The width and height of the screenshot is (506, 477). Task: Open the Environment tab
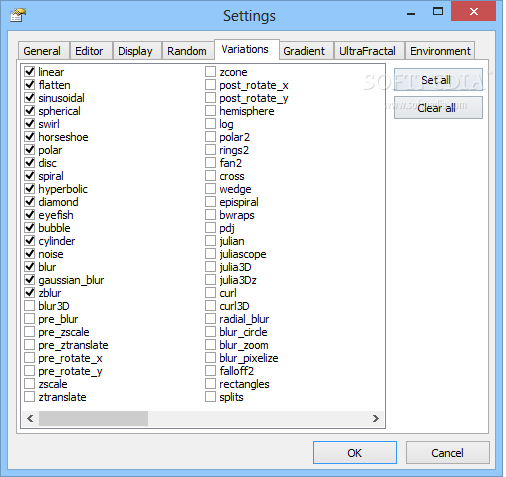pos(440,51)
